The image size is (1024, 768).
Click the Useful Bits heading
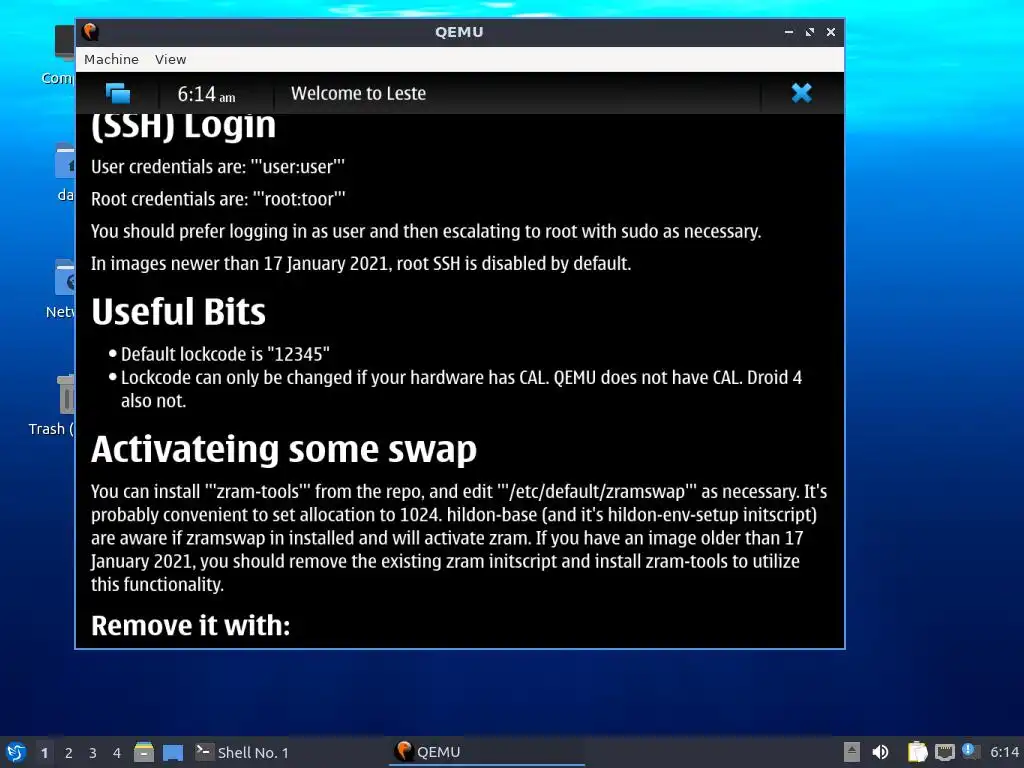click(178, 312)
